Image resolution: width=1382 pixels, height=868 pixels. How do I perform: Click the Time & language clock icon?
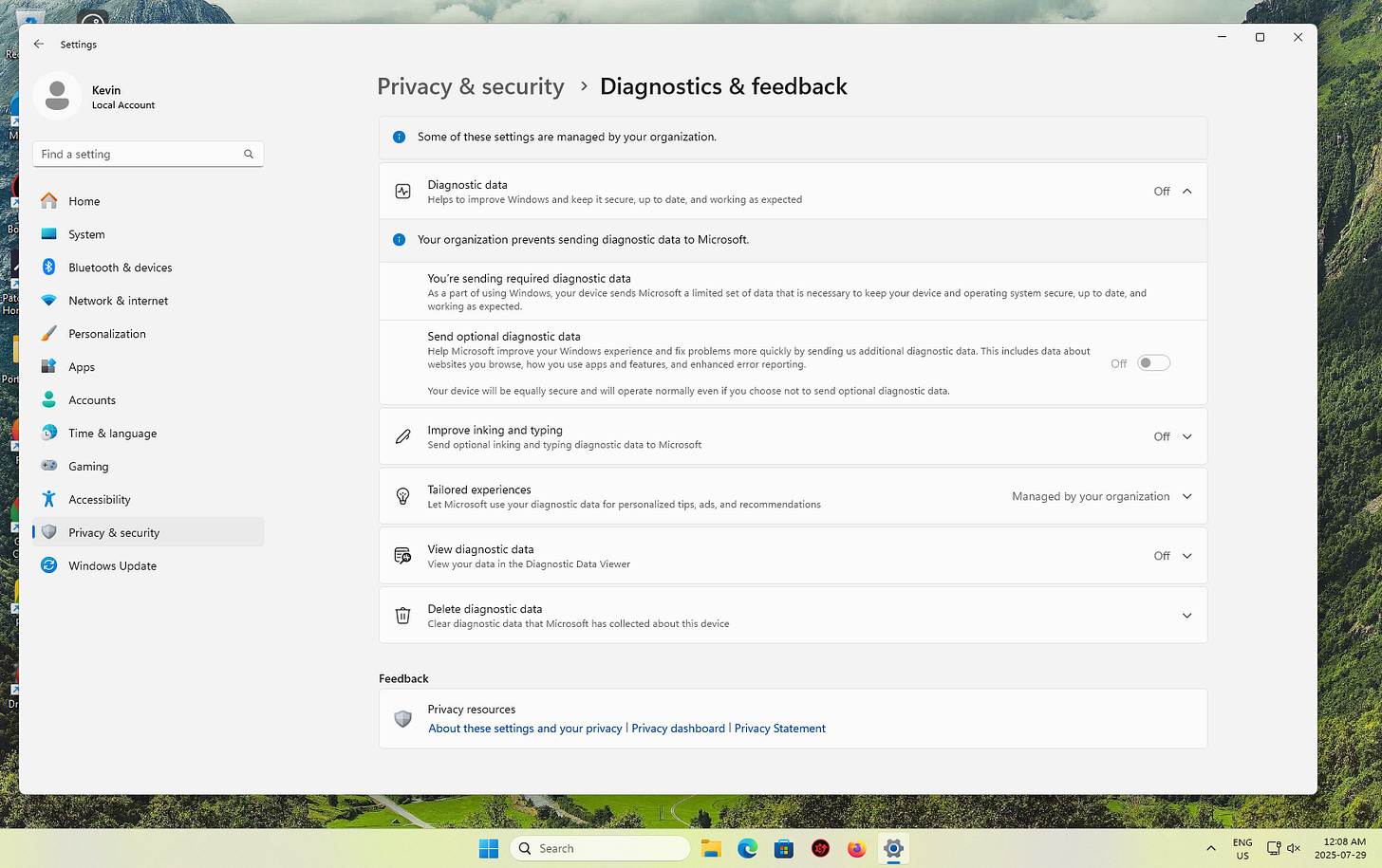[49, 434]
